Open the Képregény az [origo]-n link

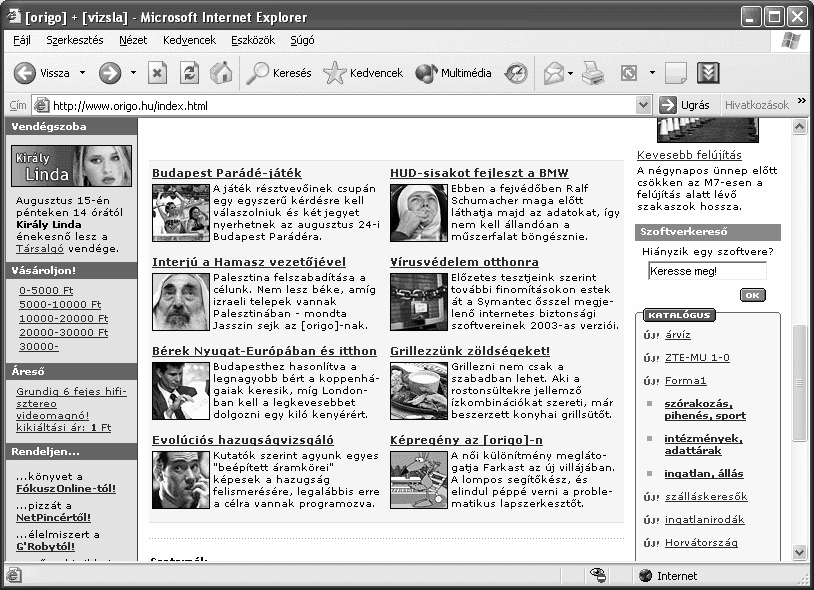click(466, 440)
